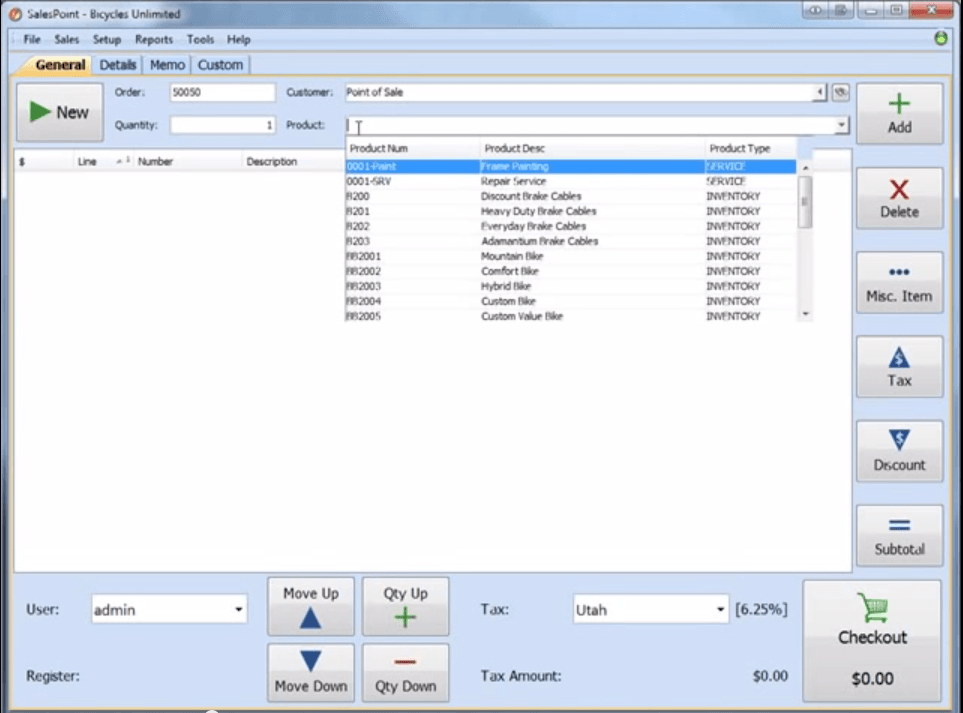Click the Move Up button
Image resolution: width=963 pixels, height=713 pixels.
[x=310, y=606]
